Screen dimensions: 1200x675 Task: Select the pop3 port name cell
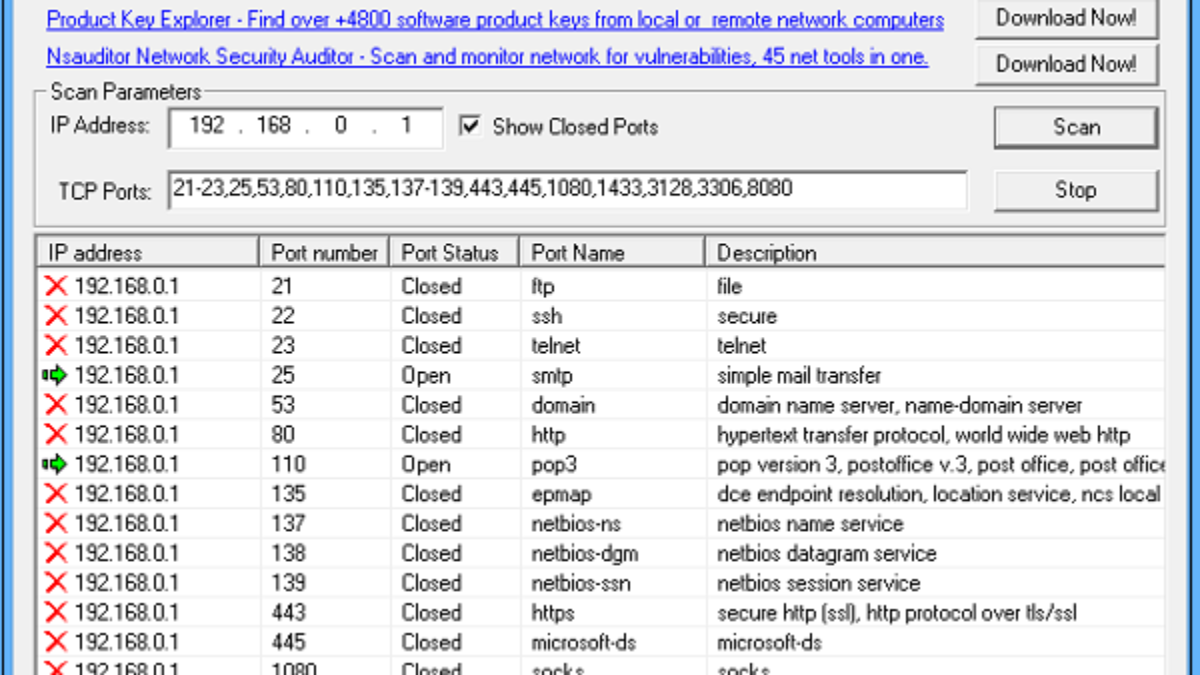coord(552,465)
